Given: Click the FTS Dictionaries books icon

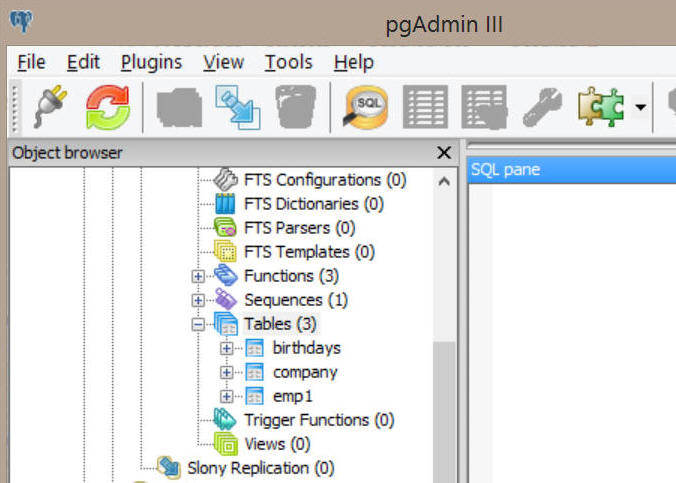Looking at the screenshot, I should pyautogui.click(x=225, y=204).
